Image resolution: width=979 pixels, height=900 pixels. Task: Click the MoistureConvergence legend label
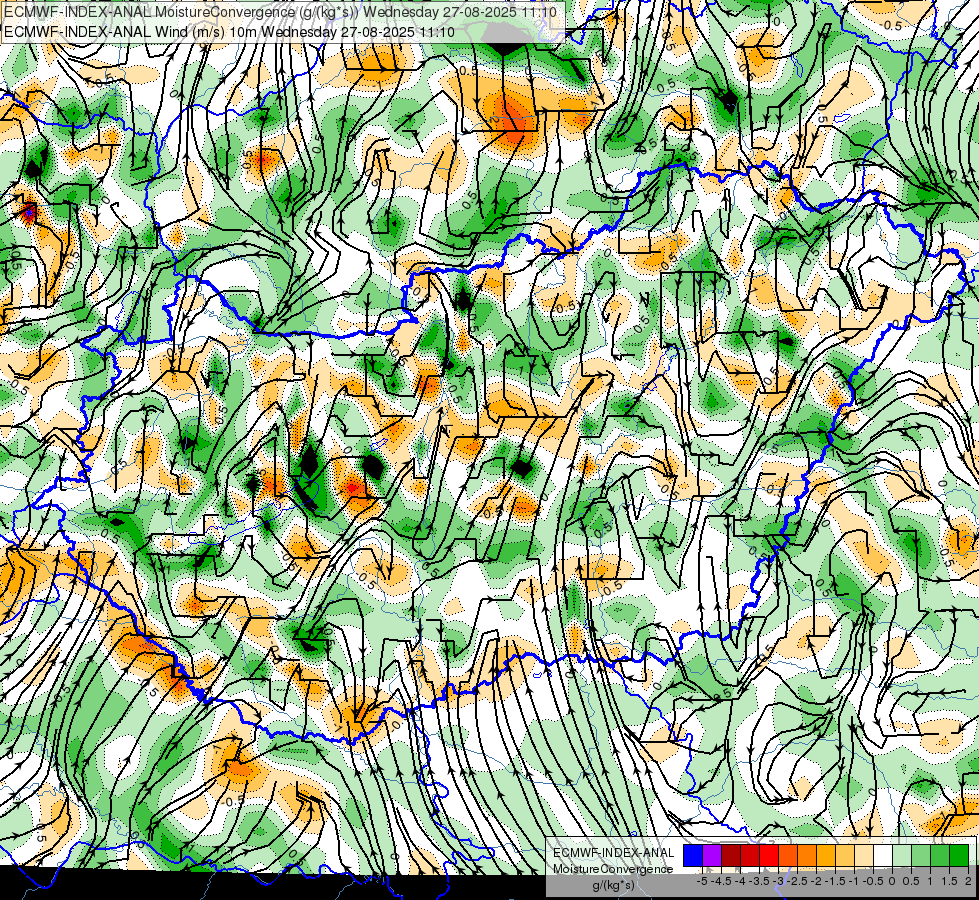point(613,869)
